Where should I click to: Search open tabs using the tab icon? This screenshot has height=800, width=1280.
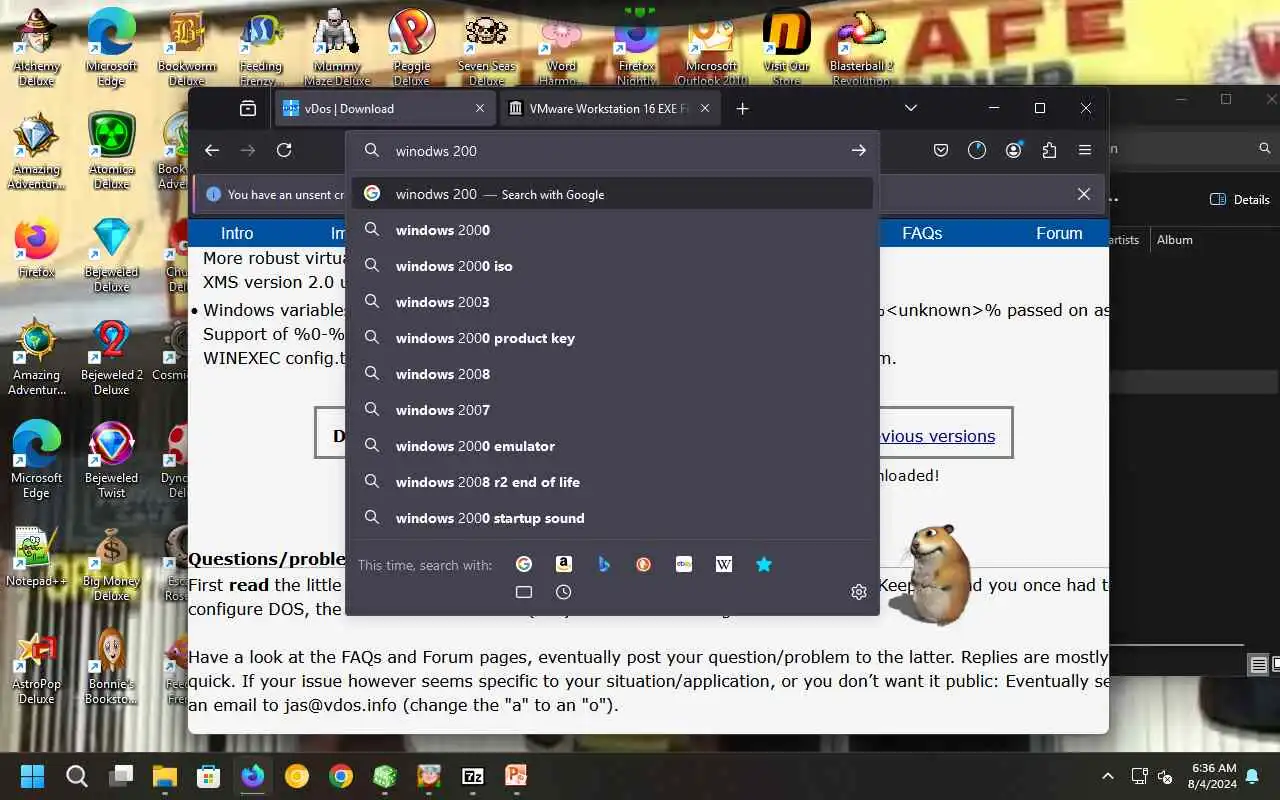pyautogui.click(x=524, y=592)
